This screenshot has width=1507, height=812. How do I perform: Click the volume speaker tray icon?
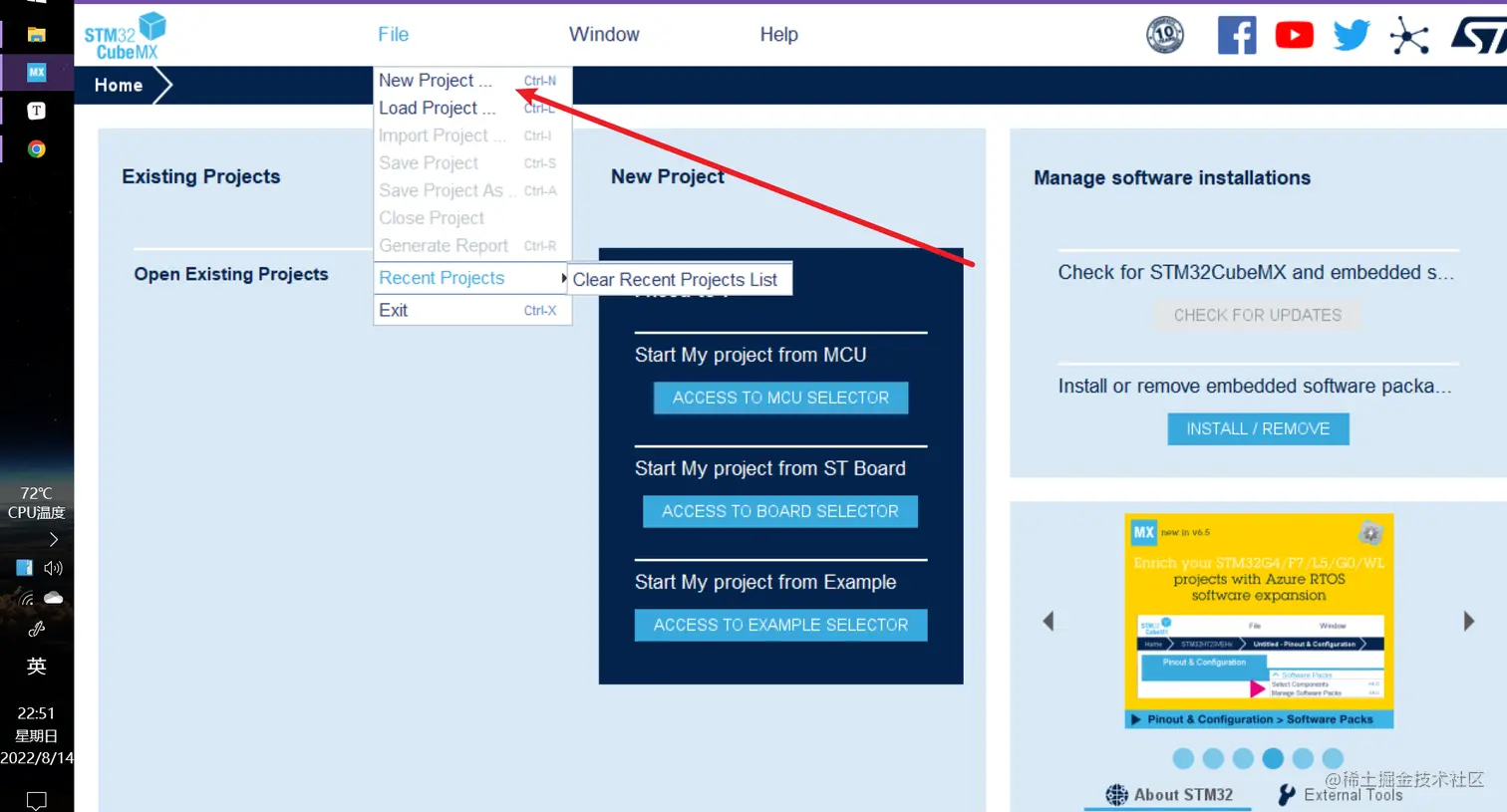(x=54, y=568)
